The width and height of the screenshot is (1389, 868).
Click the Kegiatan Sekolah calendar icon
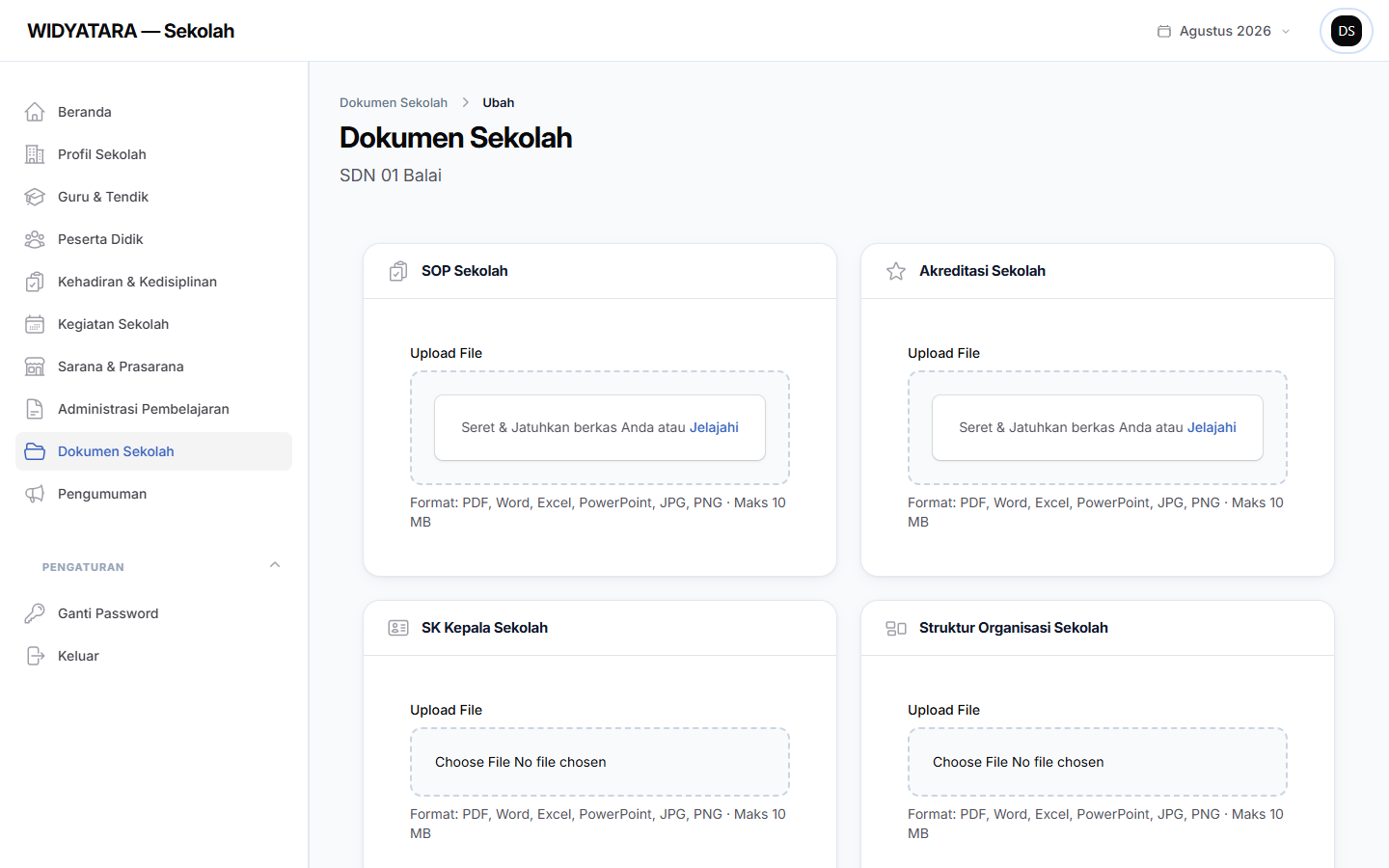click(35, 324)
